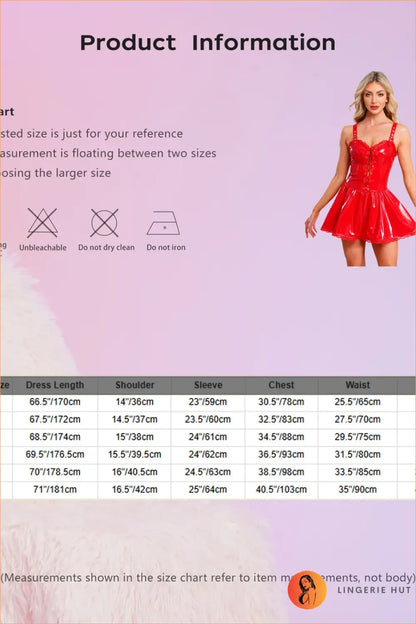Image resolution: width=416 pixels, height=624 pixels.
Task: Select the cell 71"/181cm
Action: pyautogui.click(x=55, y=489)
